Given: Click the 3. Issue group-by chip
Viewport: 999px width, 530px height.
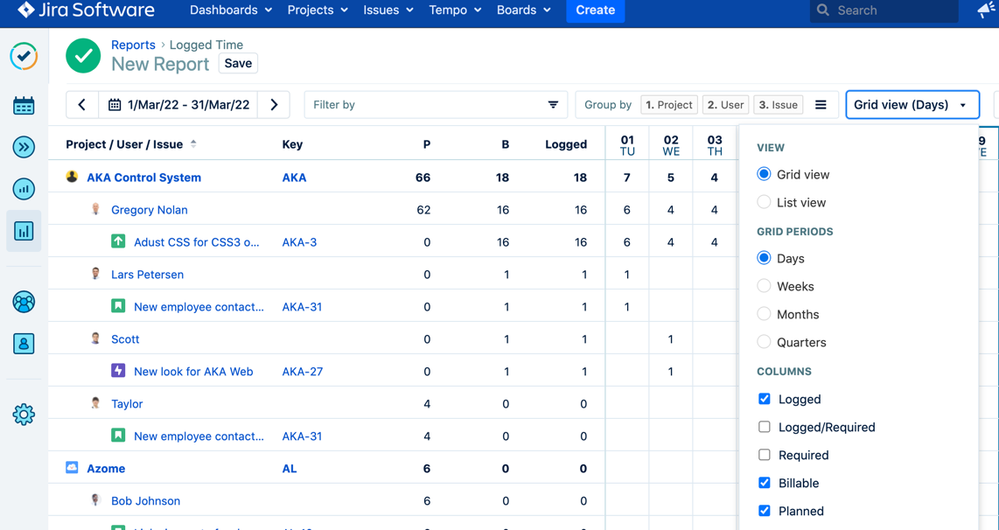Looking at the screenshot, I should coord(778,104).
